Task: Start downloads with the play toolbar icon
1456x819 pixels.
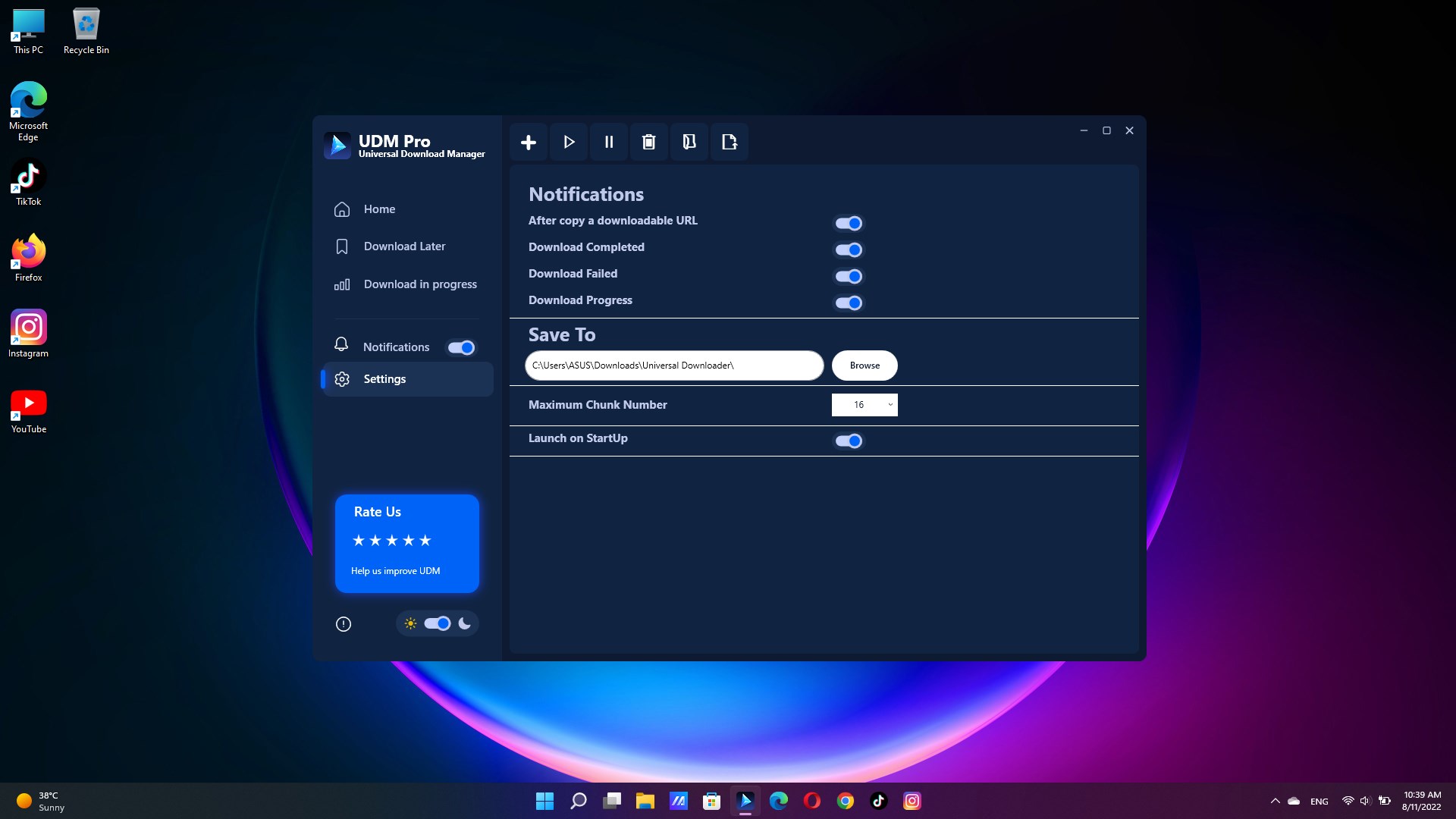Action: click(x=569, y=142)
